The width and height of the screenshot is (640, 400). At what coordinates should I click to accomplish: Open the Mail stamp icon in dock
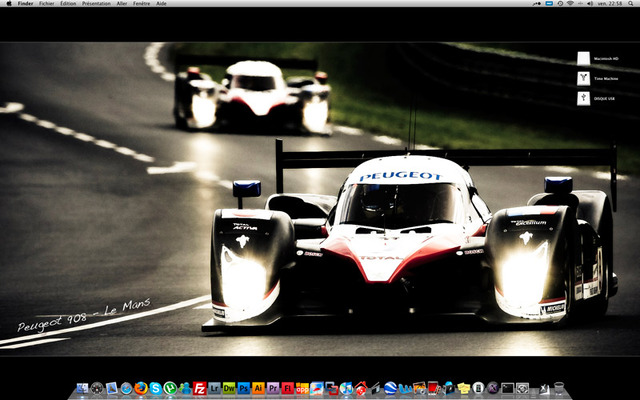coord(111,388)
